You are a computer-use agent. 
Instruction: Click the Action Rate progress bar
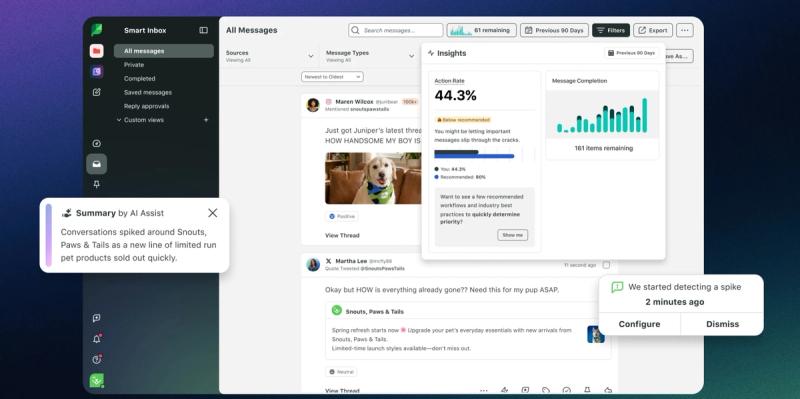(x=474, y=154)
